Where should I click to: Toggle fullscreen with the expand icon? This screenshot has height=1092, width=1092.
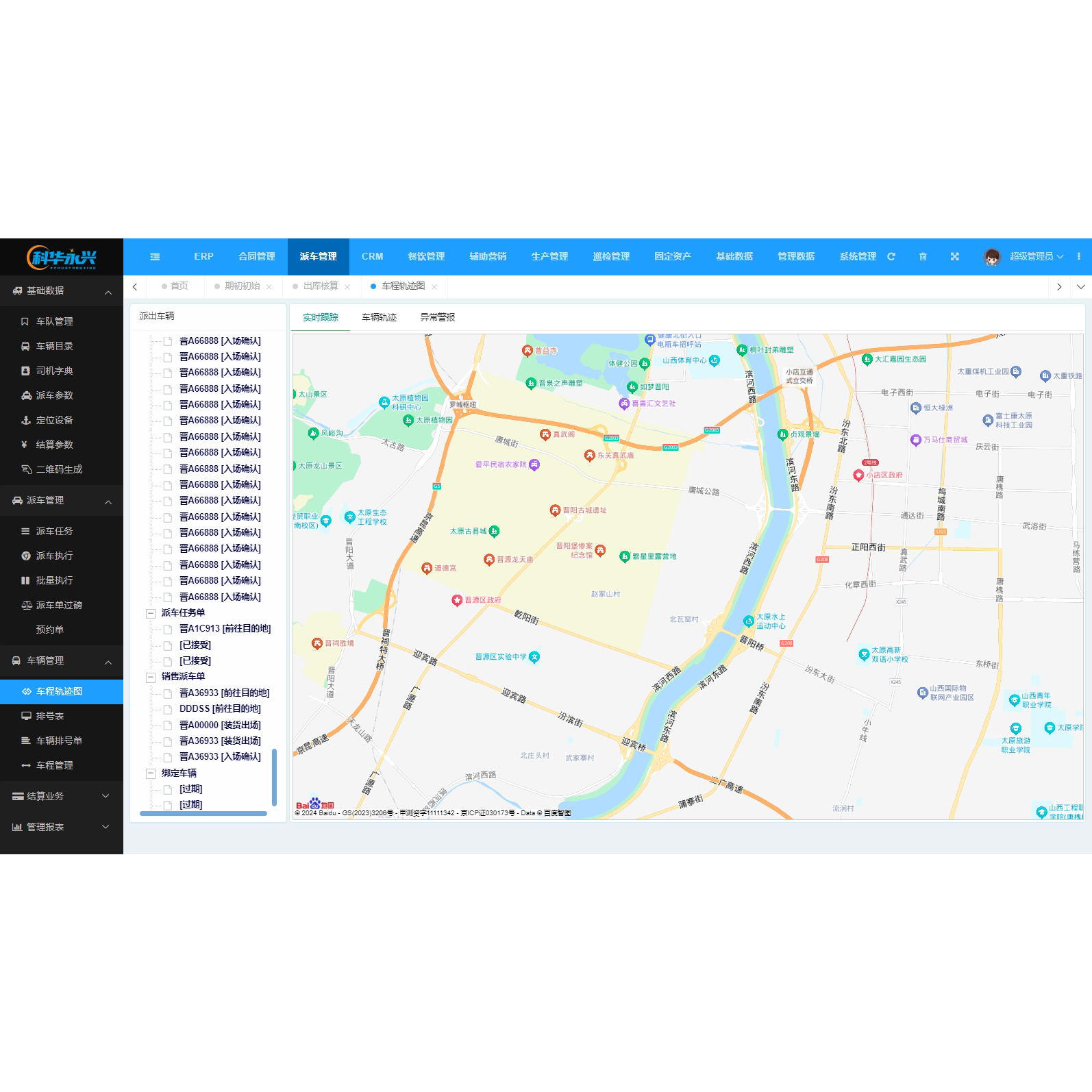954,257
